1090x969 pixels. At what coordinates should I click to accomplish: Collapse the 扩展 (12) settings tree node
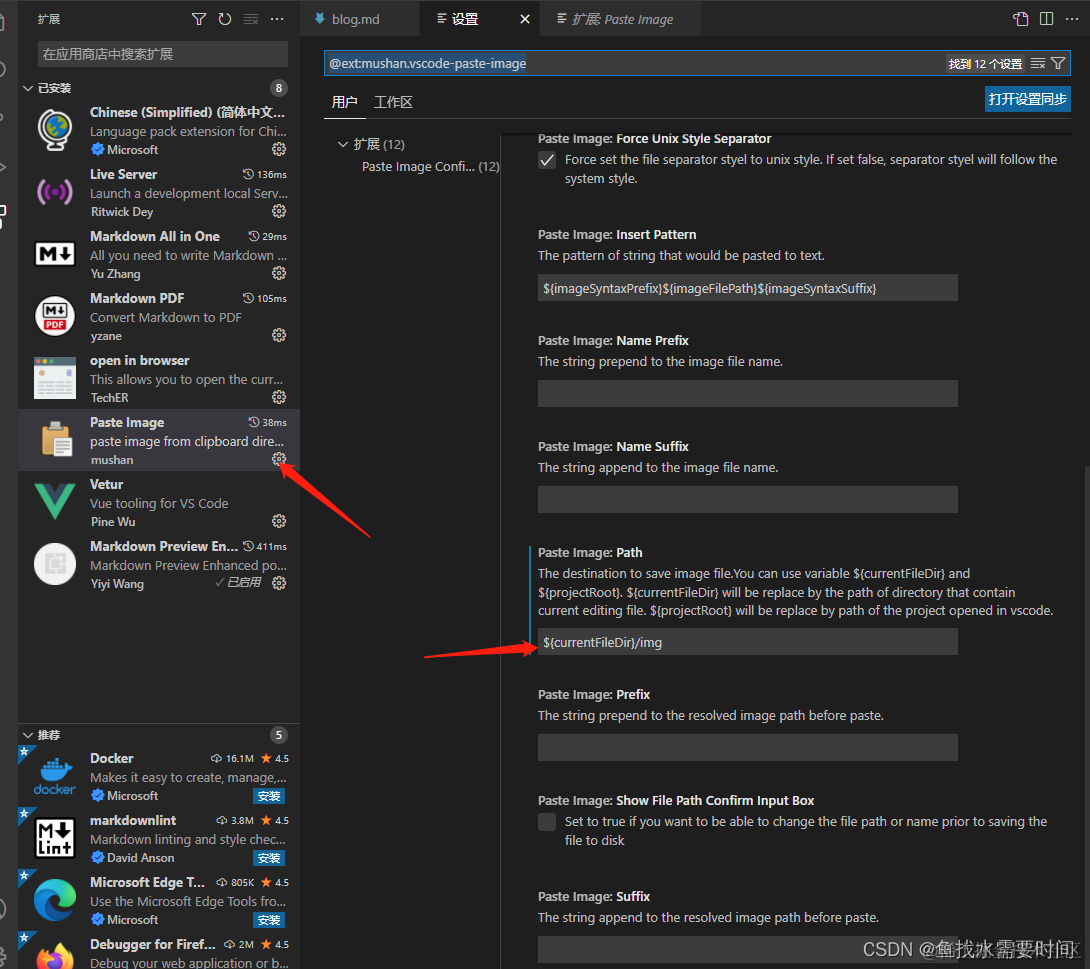(343, 145)
